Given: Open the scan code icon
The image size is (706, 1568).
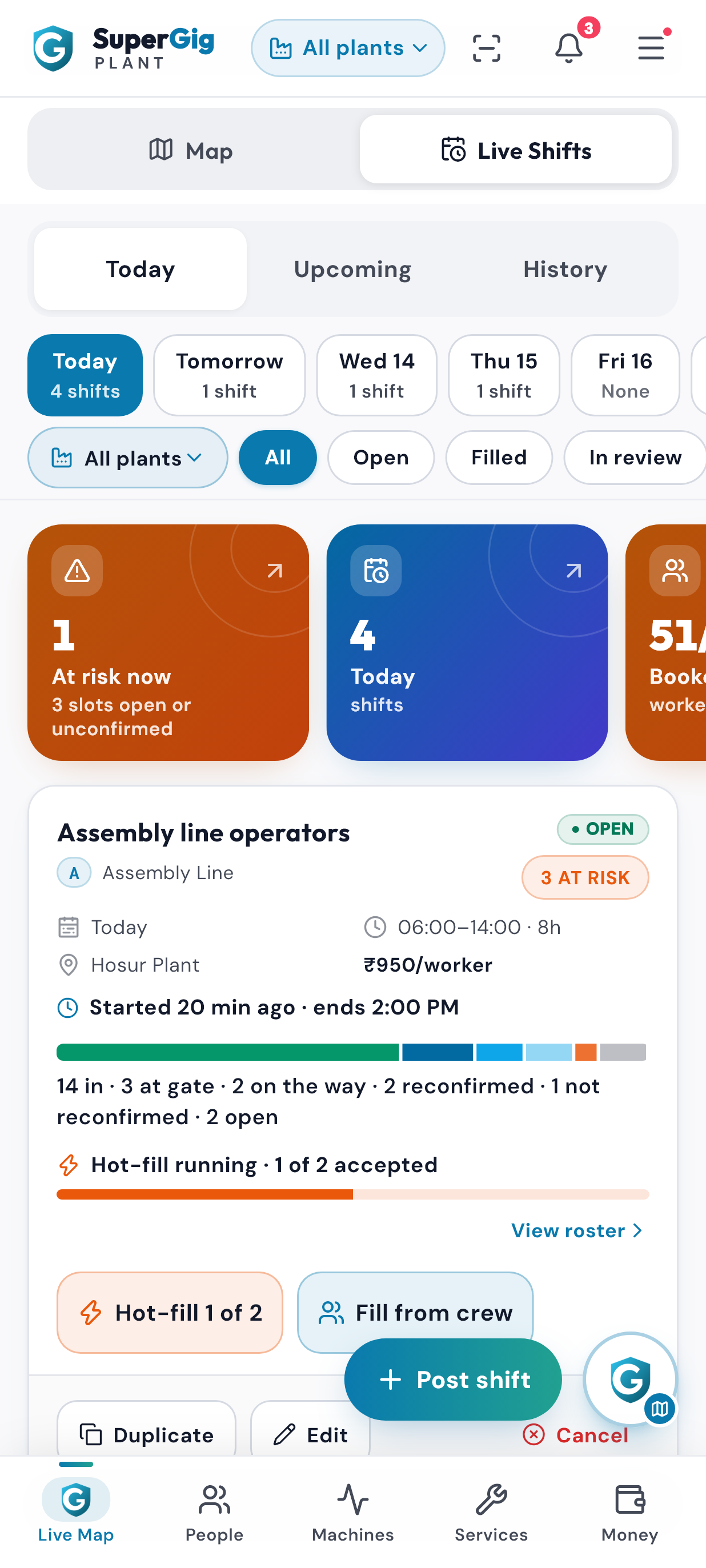Looking at the screenshot, I should click(x=486, y=48).
